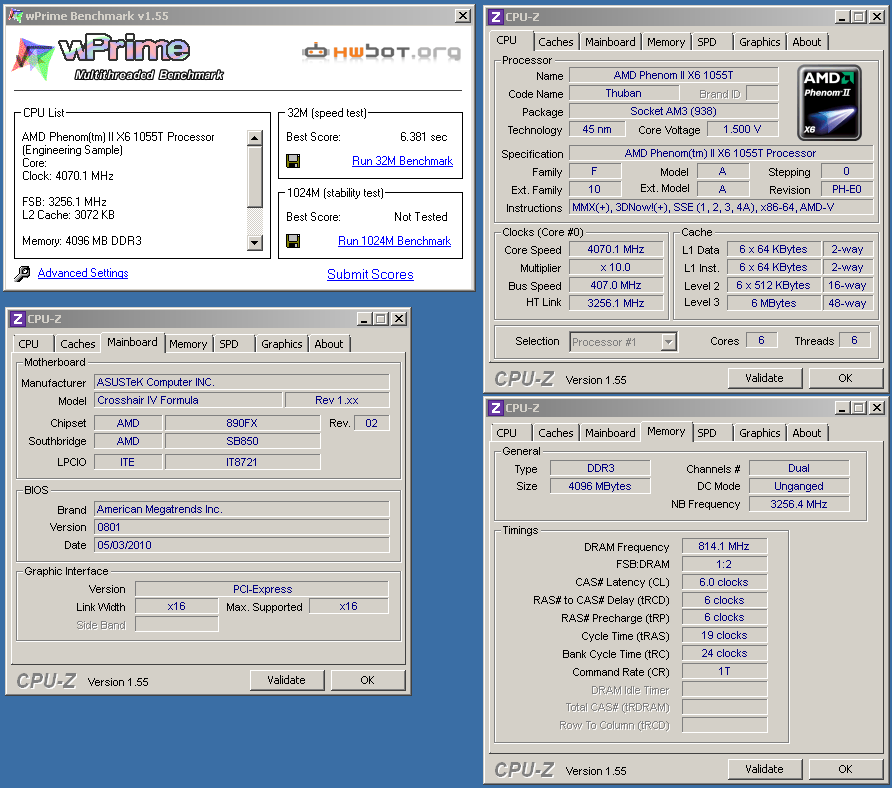Switch to About tab in the top-right CPU-Z window

(x=807, y=42)
